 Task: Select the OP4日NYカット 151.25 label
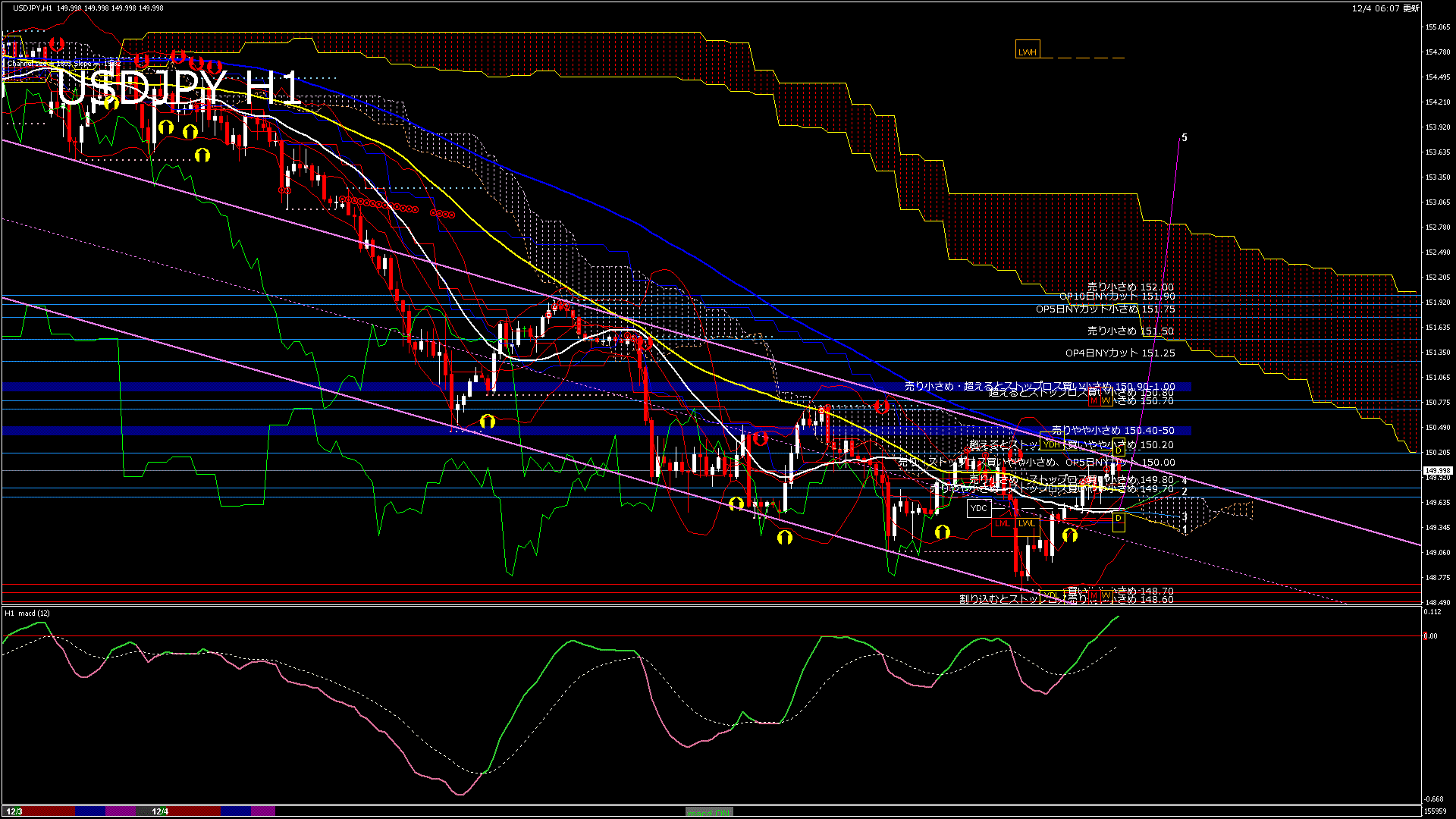click(x=1120, y=353)
